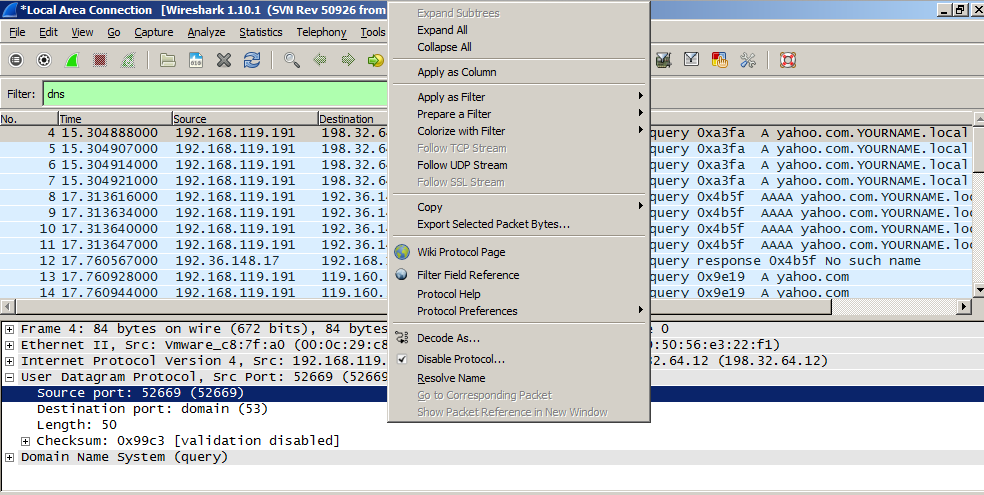Open the capture interfaces list icon
The height and width of the screenshot is (495, 984).
point(16,60)
